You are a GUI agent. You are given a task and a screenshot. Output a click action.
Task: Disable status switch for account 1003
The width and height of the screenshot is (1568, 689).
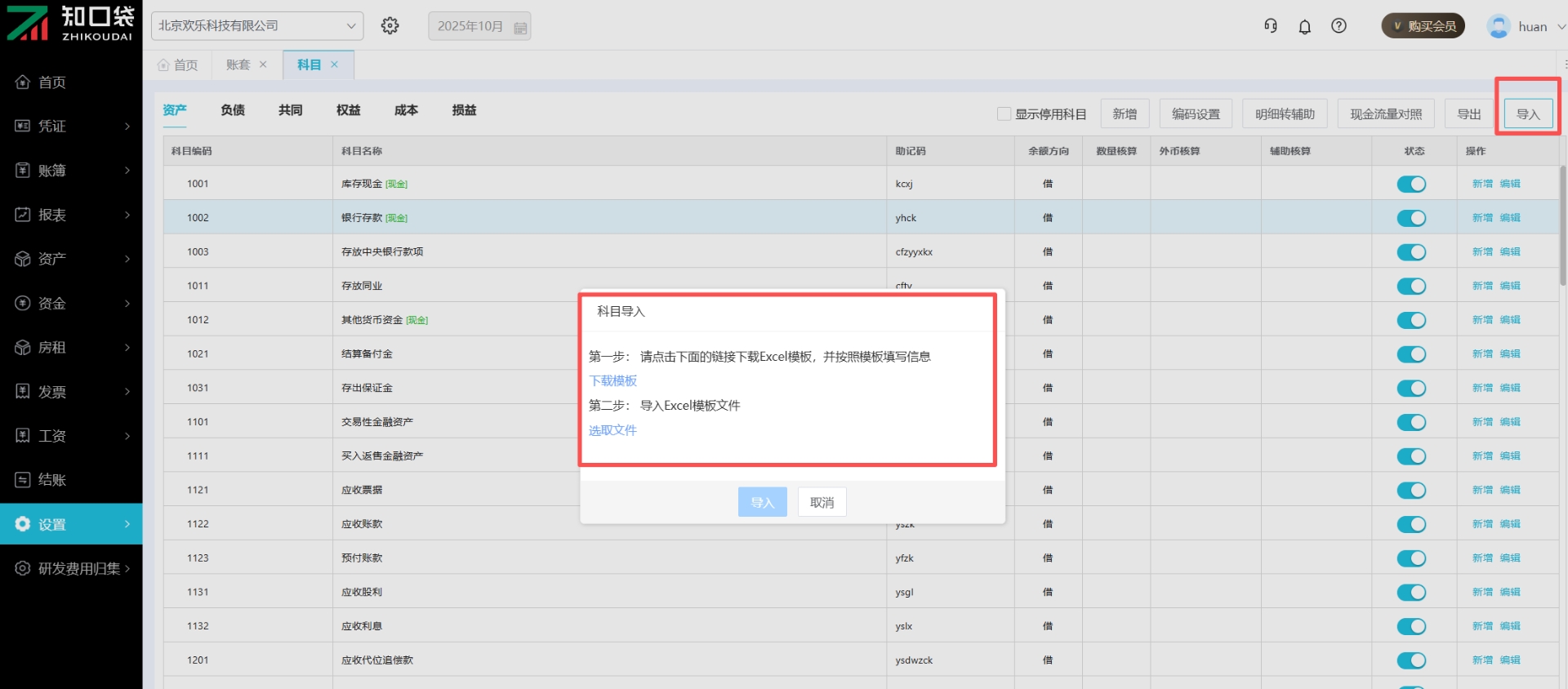tap(1411, 252)
